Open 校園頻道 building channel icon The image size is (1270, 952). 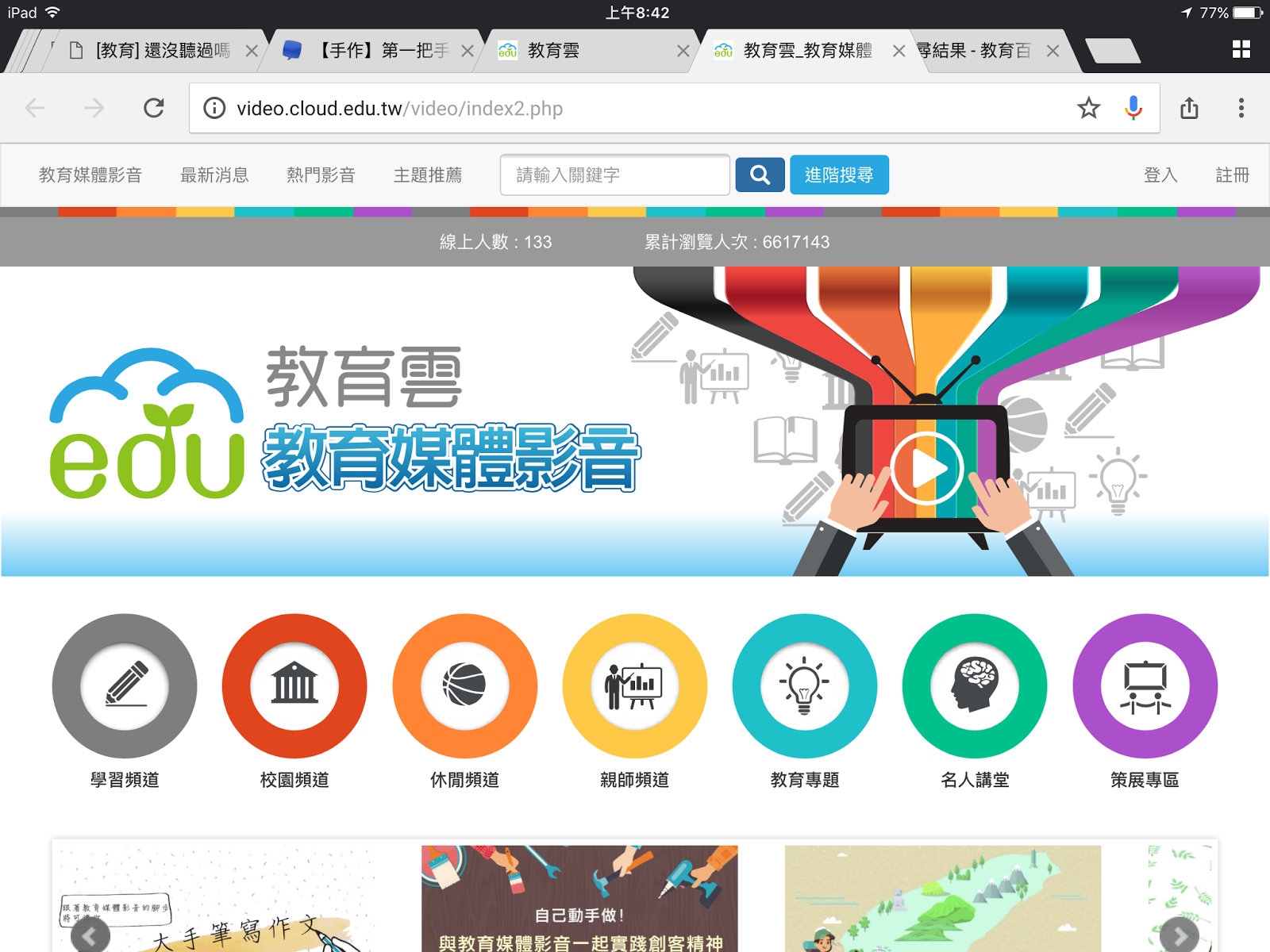(x=294, y=685)
